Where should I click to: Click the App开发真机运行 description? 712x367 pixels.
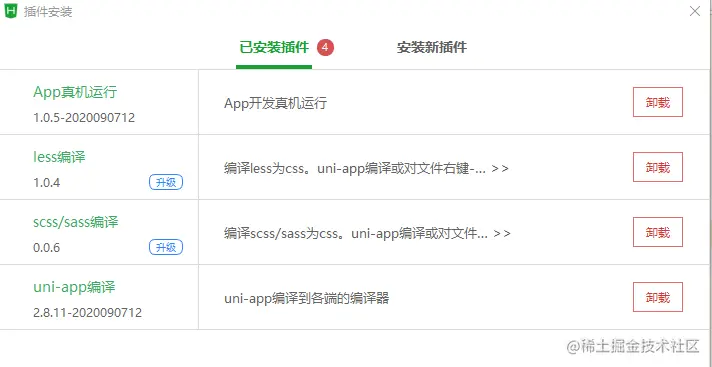[x=275, y=104]
